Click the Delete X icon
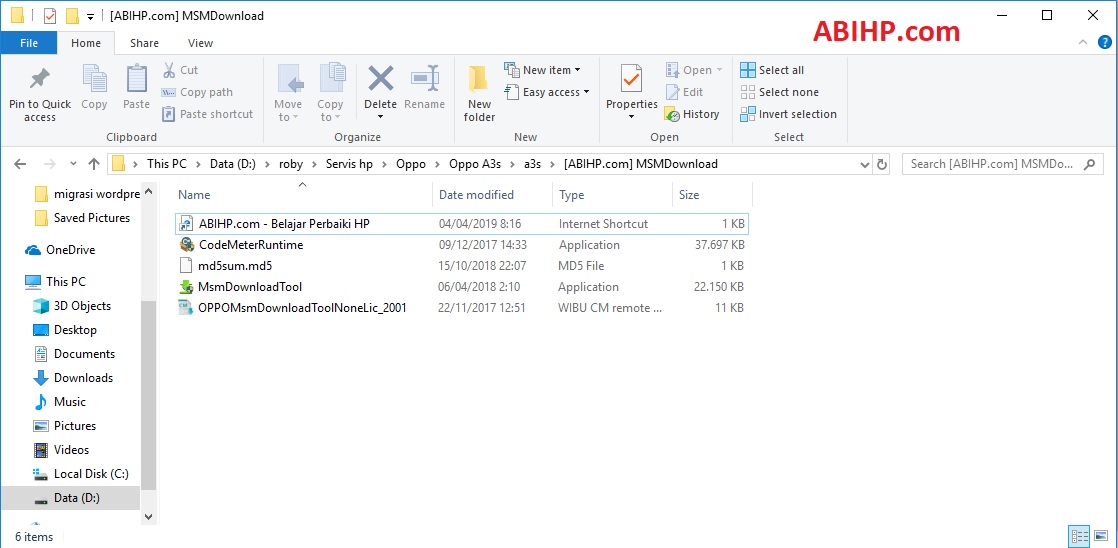Viewport: 1118px width, 548px height. pos(380,78)
